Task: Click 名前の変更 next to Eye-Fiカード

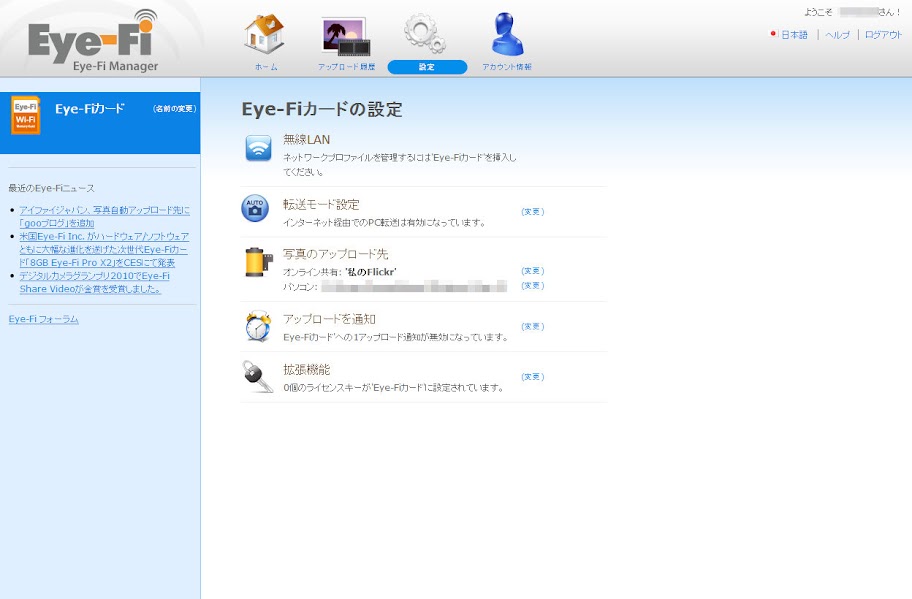Action: [174, 108]
